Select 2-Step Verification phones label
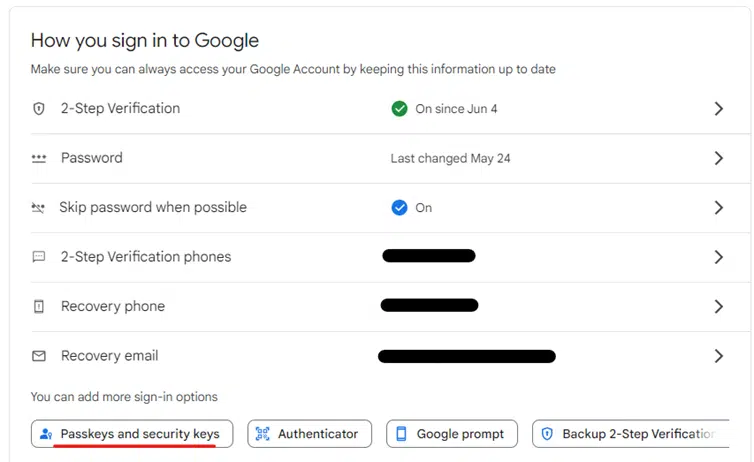 point(146,257)
